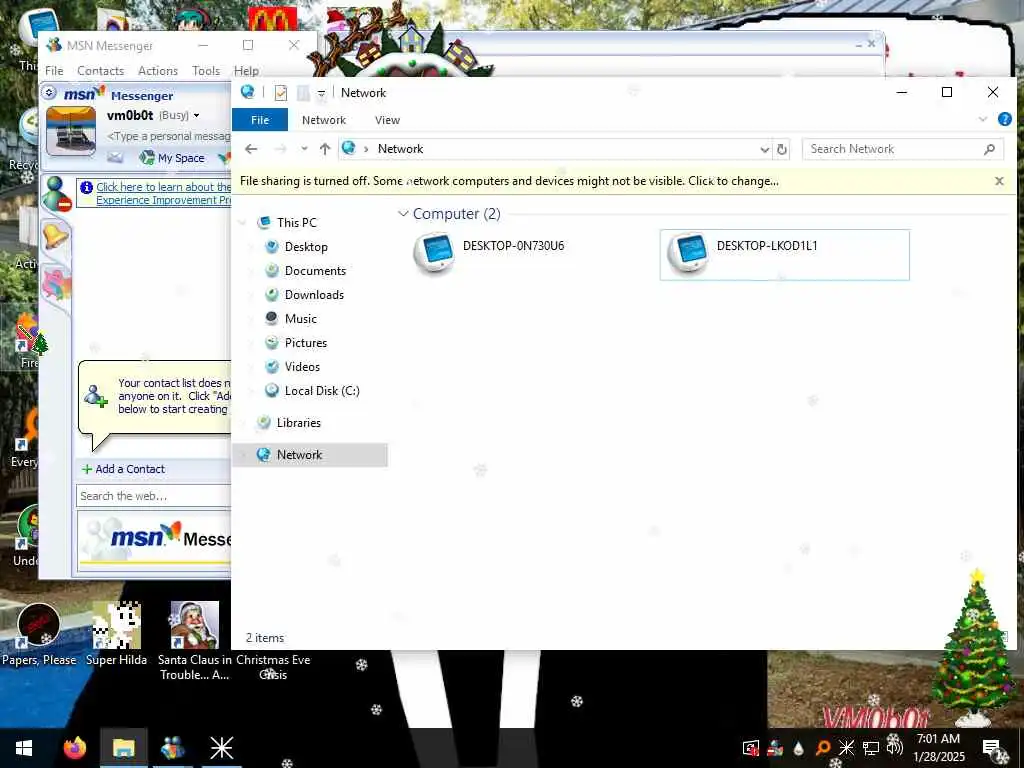Open Santa Claus in Trouble desktop shortcut

195,641
